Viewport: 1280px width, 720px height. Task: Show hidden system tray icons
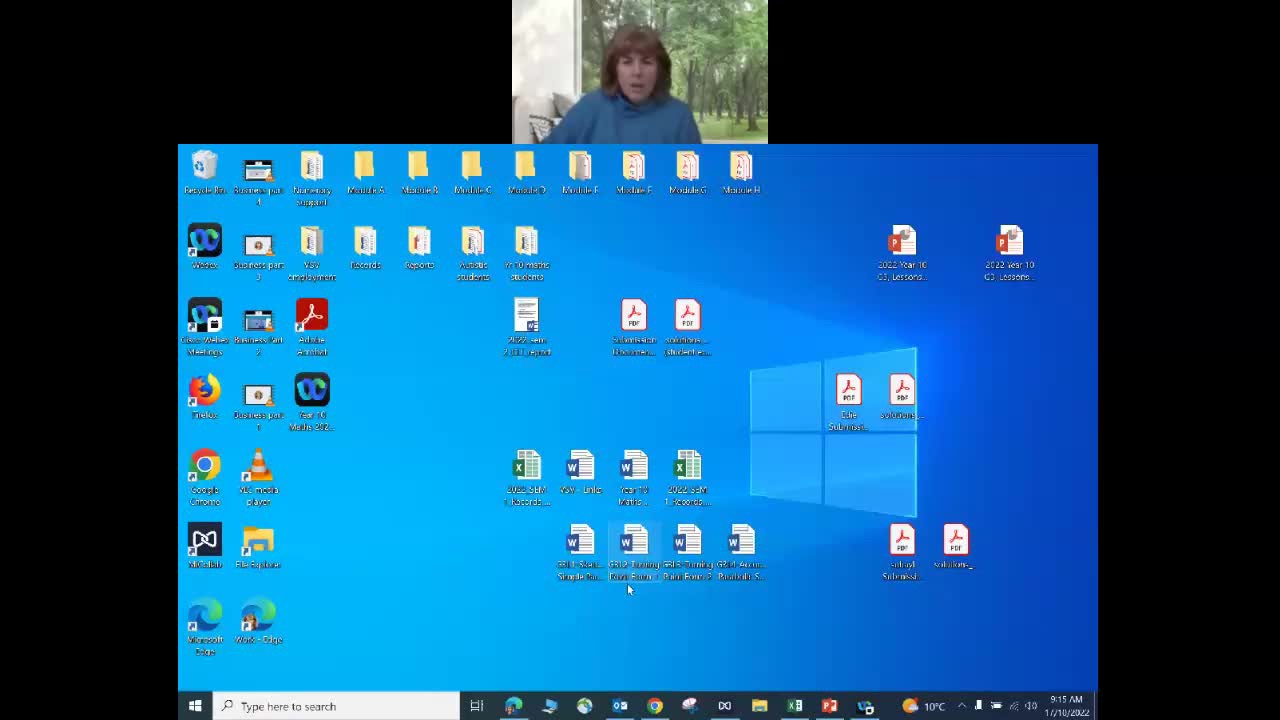[x=962, y=706]
